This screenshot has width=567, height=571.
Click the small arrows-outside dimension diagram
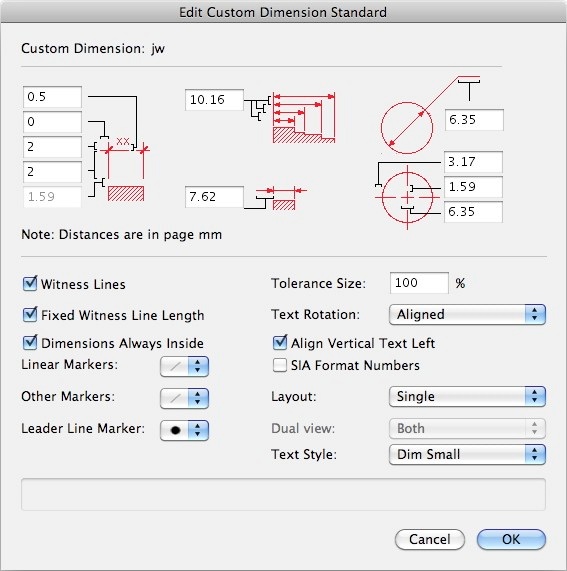coord(276,198)
